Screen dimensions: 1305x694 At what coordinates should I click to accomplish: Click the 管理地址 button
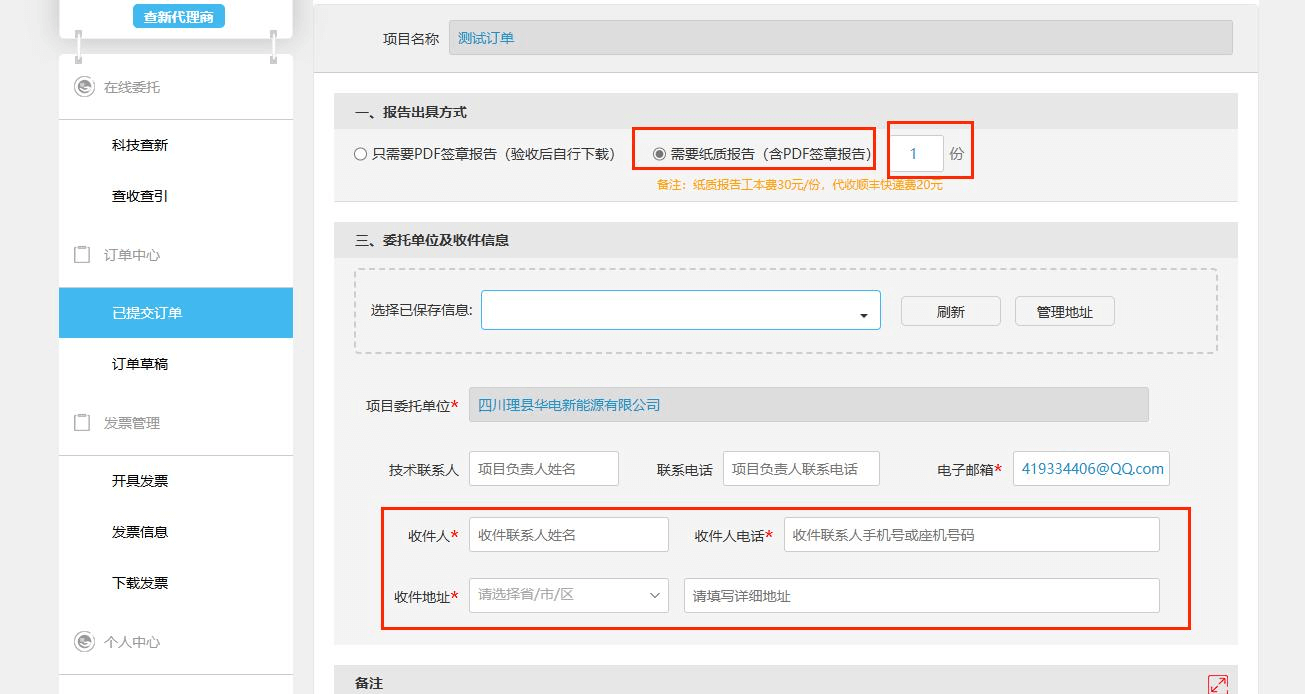pyautogui.click(x=1064, y=312)
